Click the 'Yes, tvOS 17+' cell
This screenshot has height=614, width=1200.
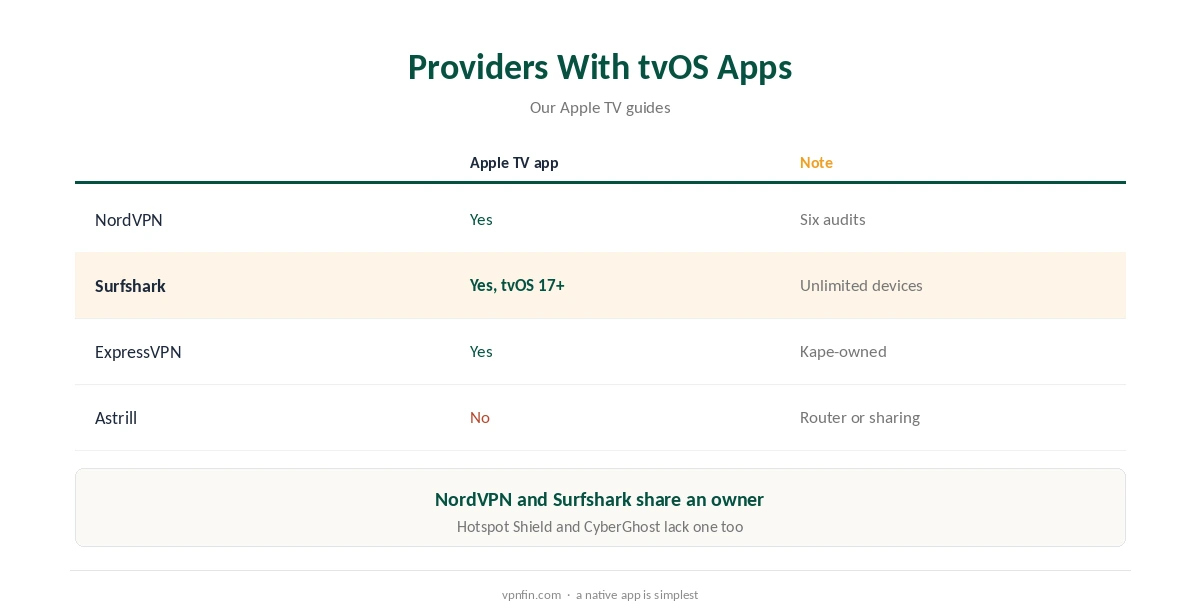tap(517, 285)
